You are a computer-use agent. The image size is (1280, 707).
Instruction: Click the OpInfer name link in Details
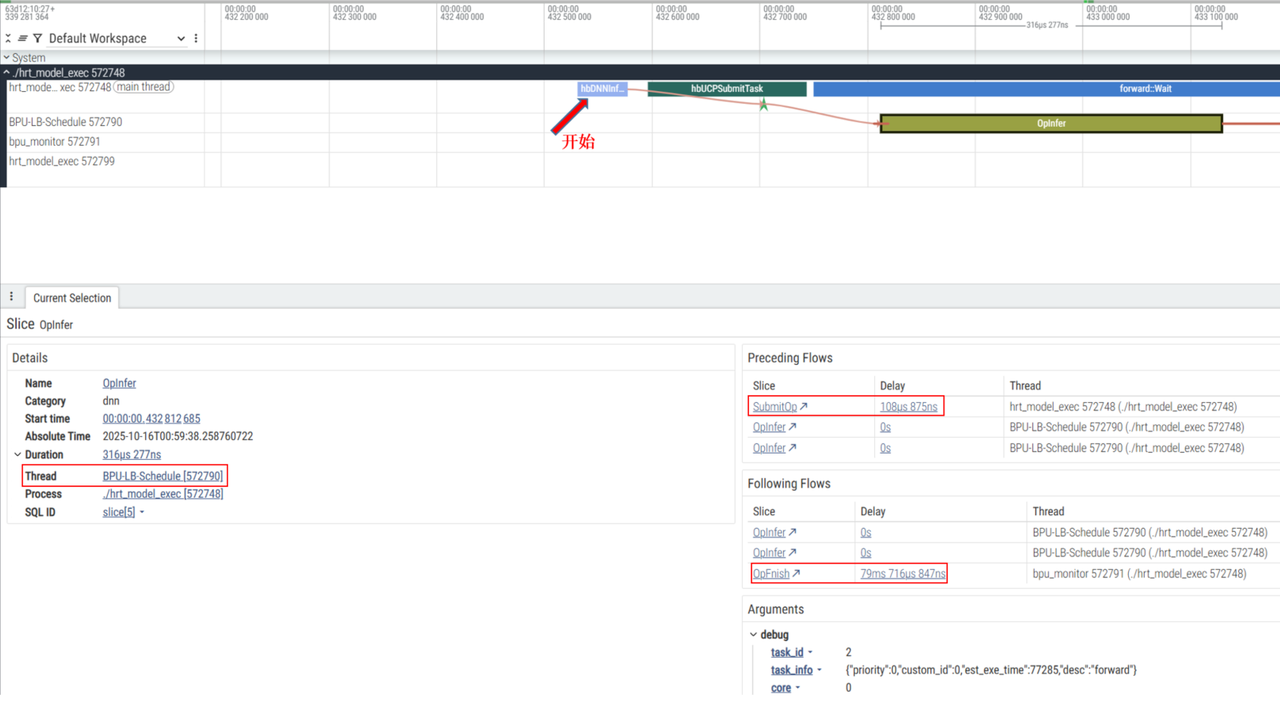pos(119,383)
